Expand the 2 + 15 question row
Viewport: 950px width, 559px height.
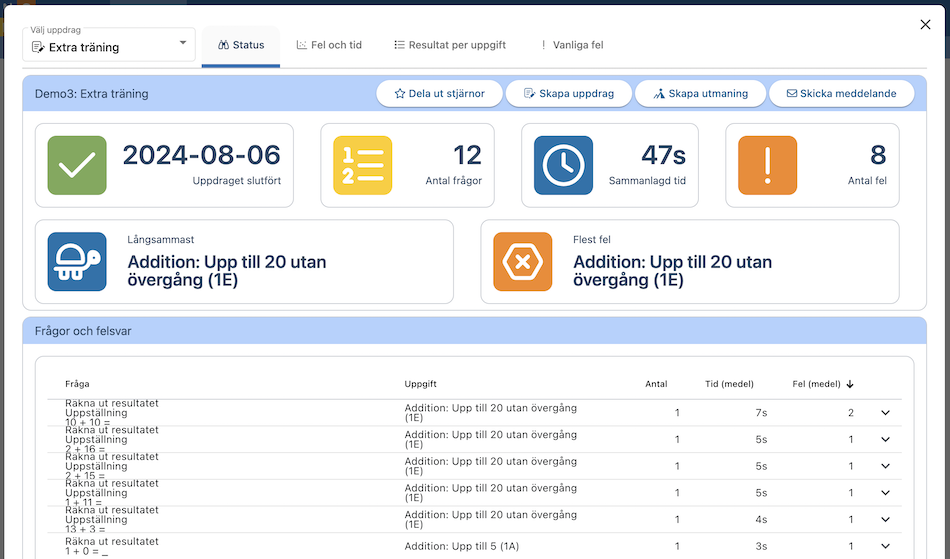[x=885, y=466]
